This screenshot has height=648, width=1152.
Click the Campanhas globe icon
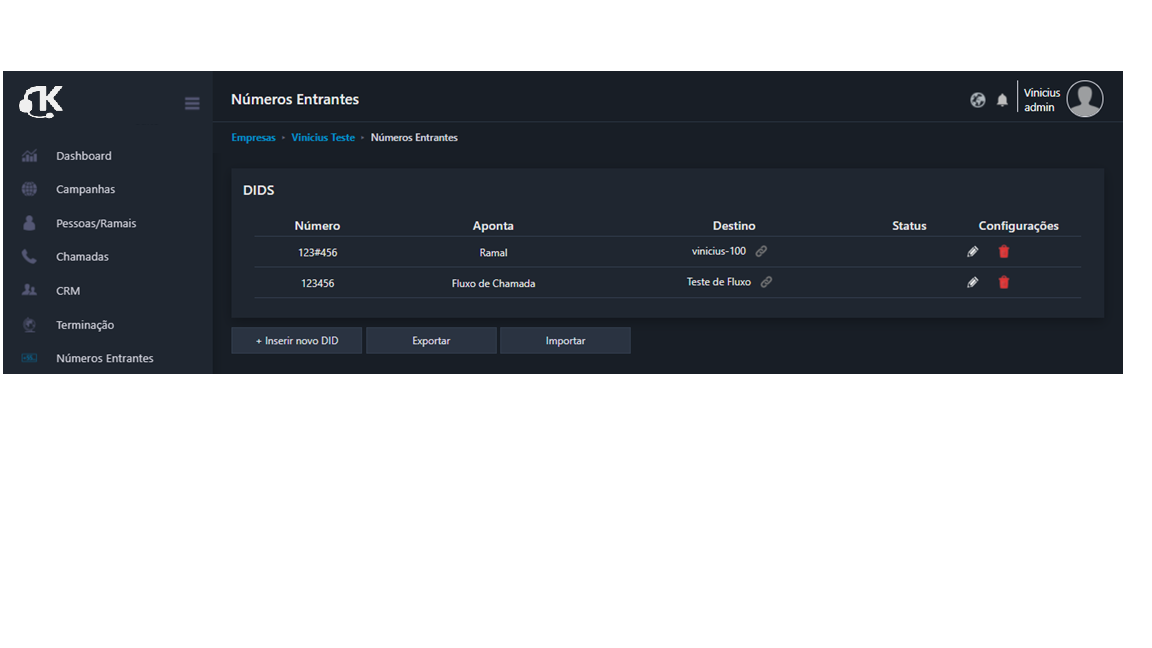(29, 189)
